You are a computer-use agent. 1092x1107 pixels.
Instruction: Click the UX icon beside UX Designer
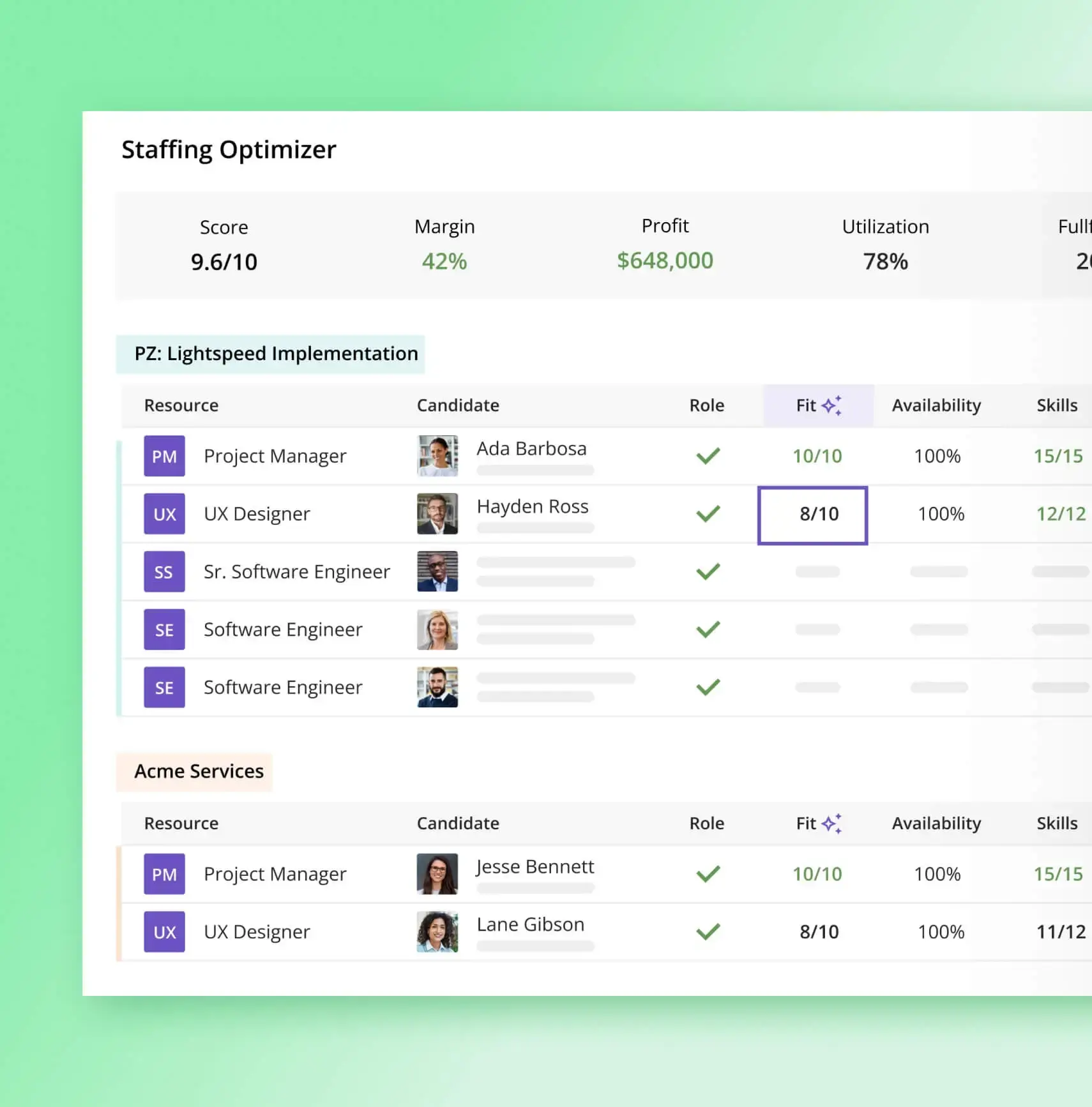[x=164, y=513]
